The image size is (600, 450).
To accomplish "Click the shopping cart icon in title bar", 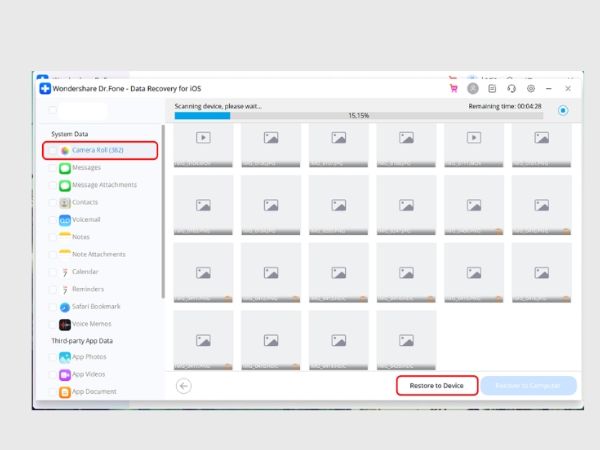I will tap(453, 88).
